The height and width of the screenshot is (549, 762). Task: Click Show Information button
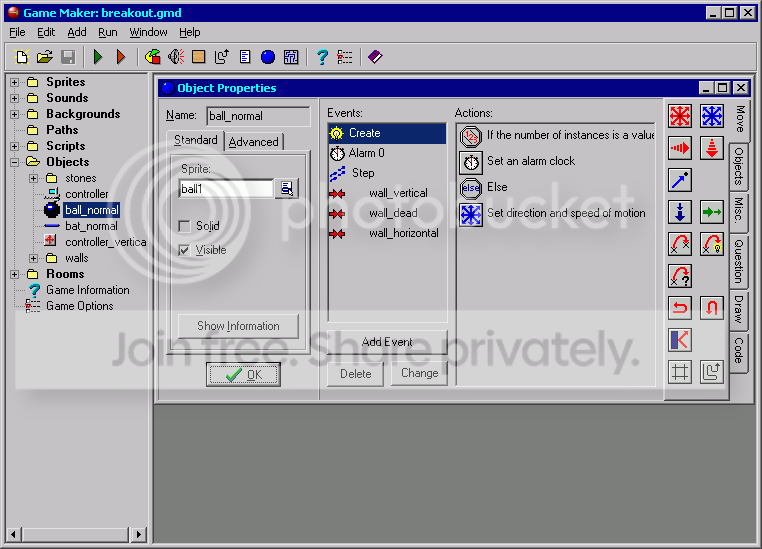click(238, 326)
